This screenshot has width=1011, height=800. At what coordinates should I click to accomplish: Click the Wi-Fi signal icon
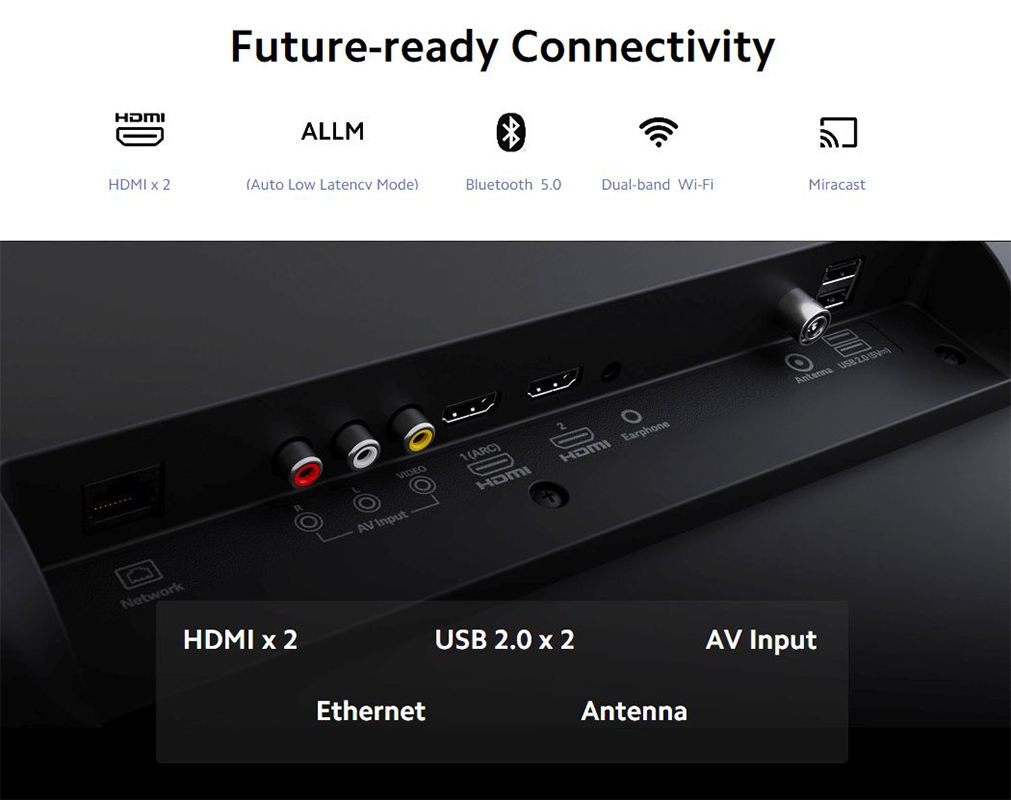coord(658,132)
